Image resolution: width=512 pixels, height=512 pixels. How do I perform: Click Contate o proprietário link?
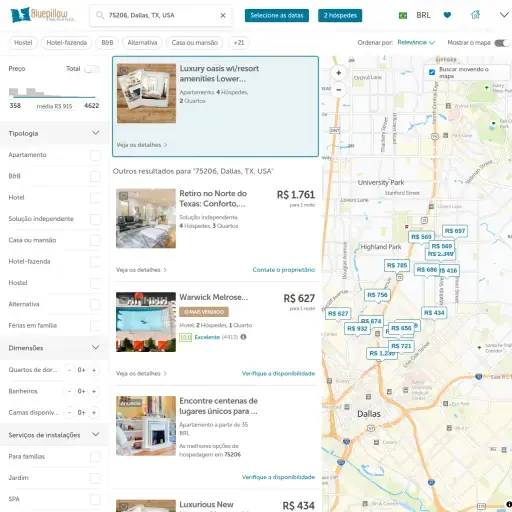pyautogui.click(x=284, y=270)
